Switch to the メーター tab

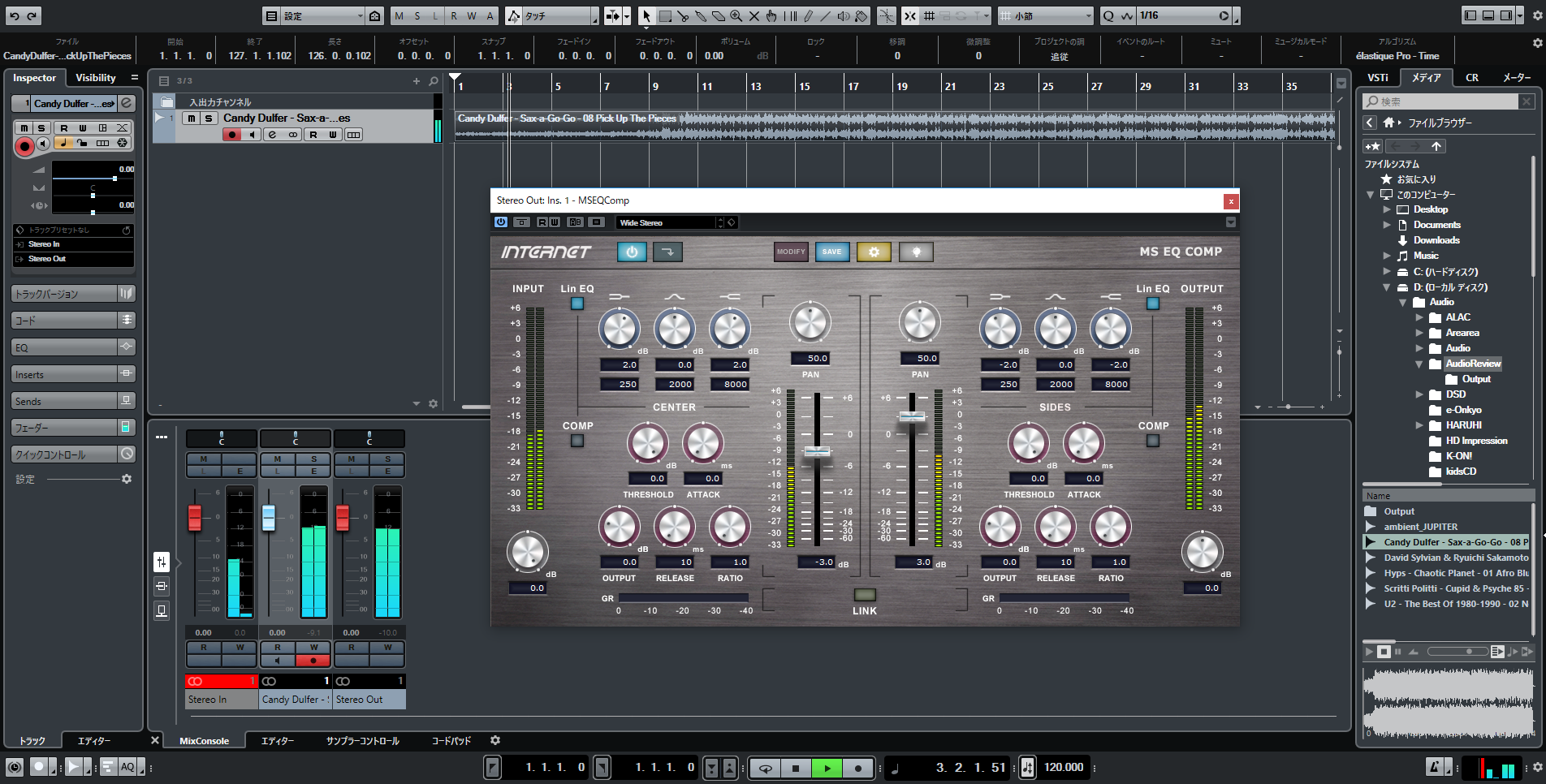click(x=1516, y=78)
